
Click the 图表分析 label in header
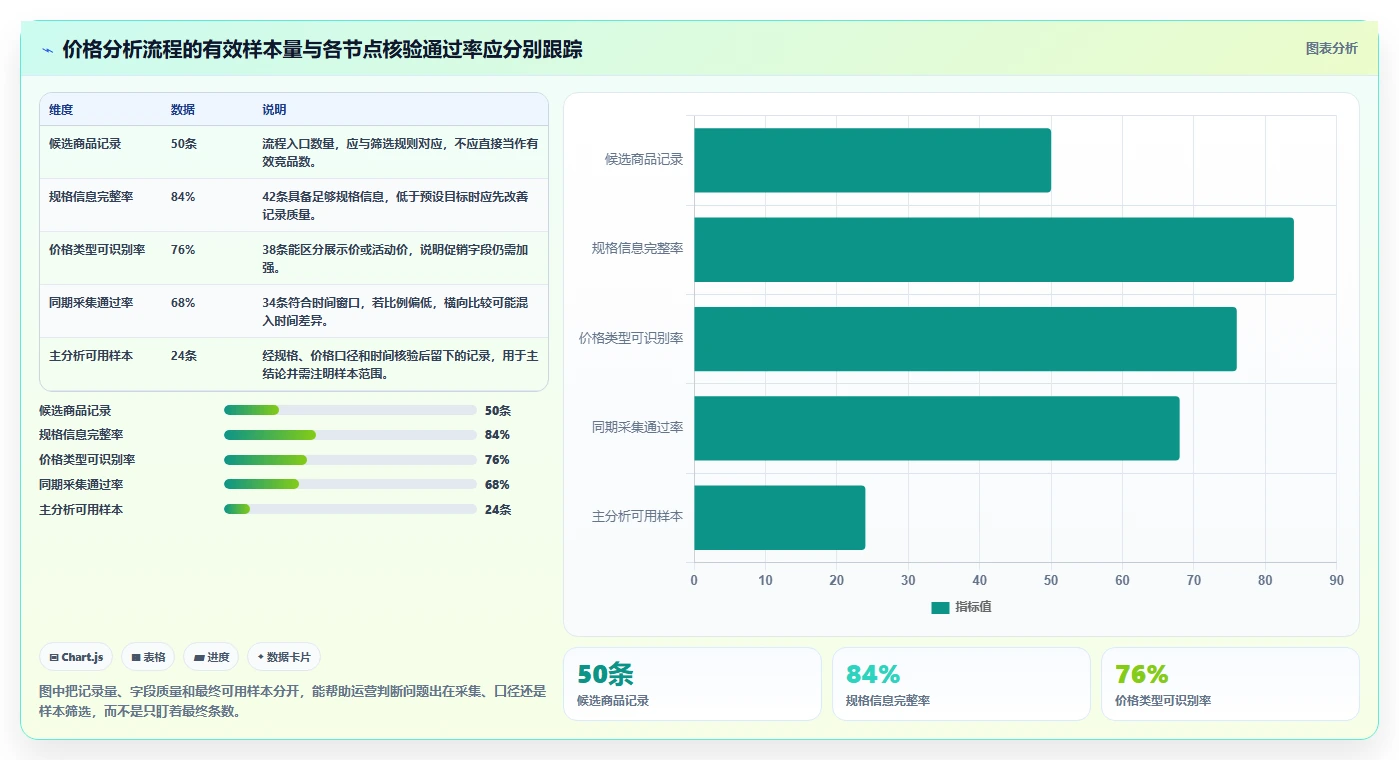(x=1331, y=48)
